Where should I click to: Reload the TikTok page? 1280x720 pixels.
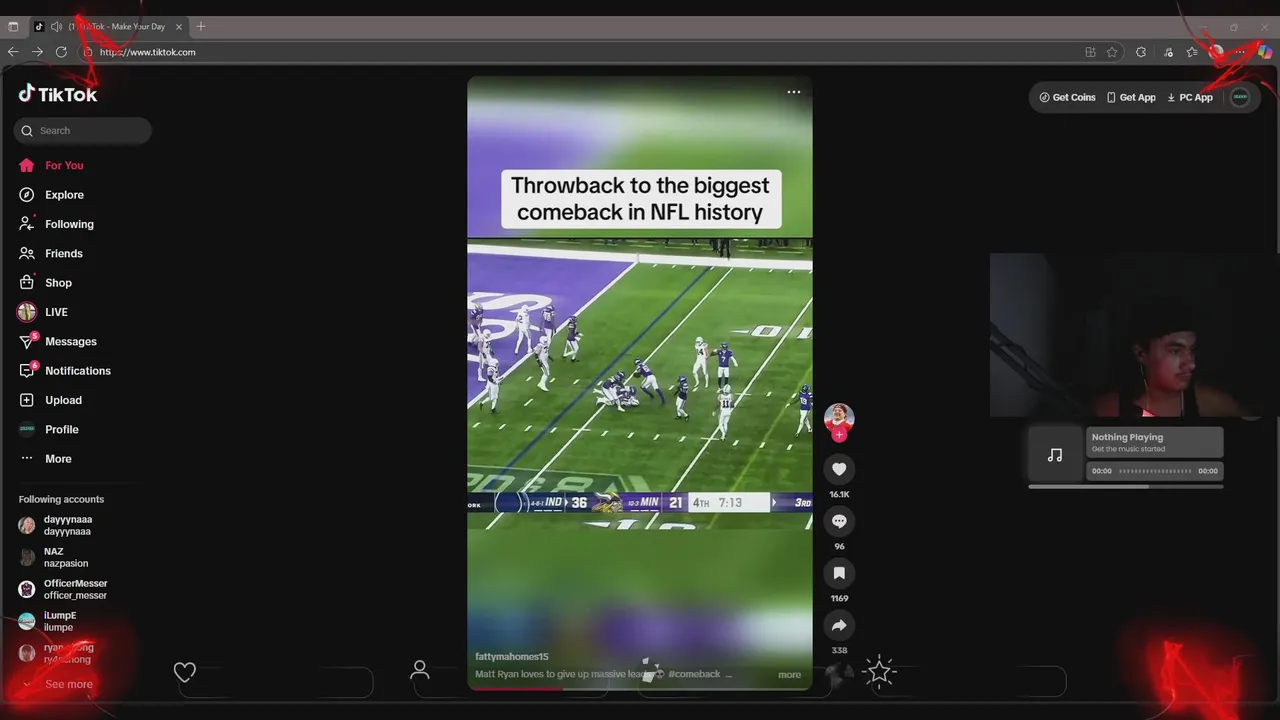click(61, 52)
